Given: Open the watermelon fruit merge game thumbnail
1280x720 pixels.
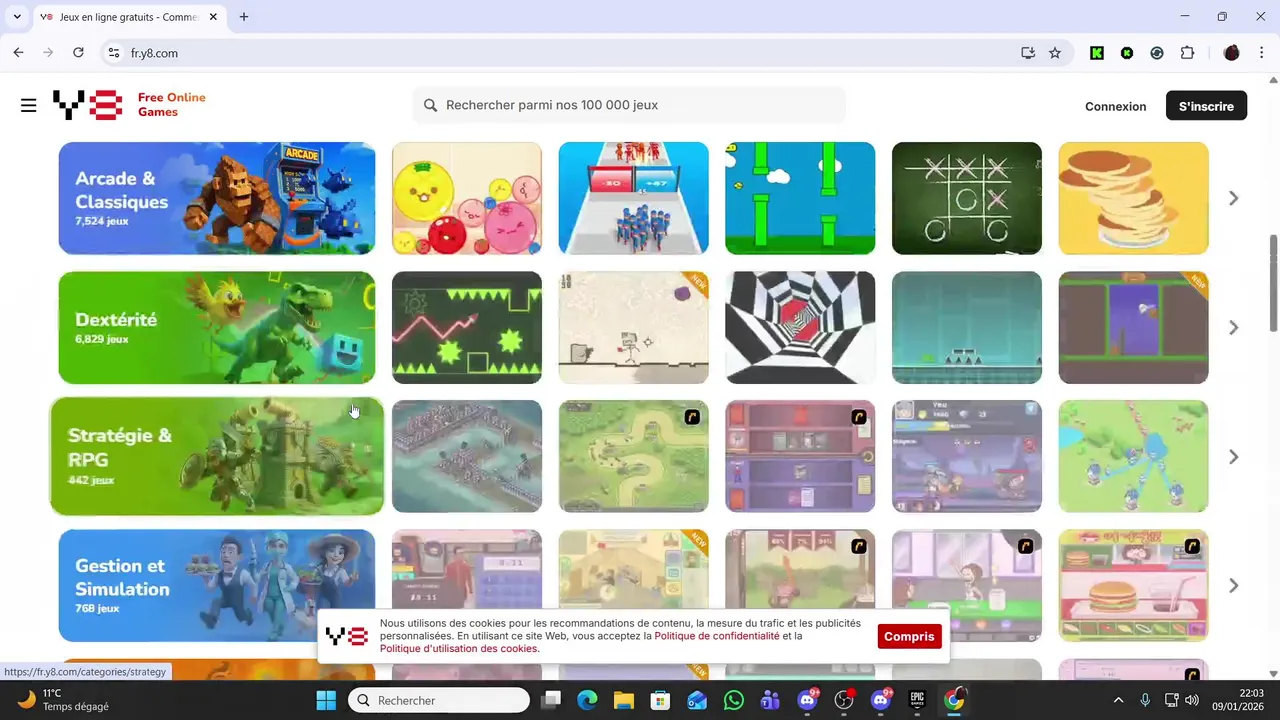Looking at the screenshot, I should [467, 198].
